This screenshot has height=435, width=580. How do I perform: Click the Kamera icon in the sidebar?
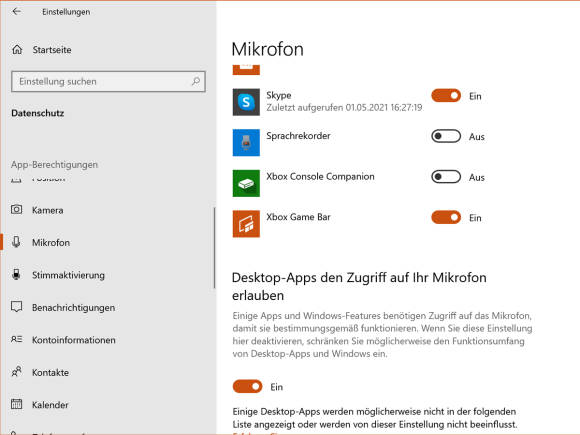tap(16, 210)
